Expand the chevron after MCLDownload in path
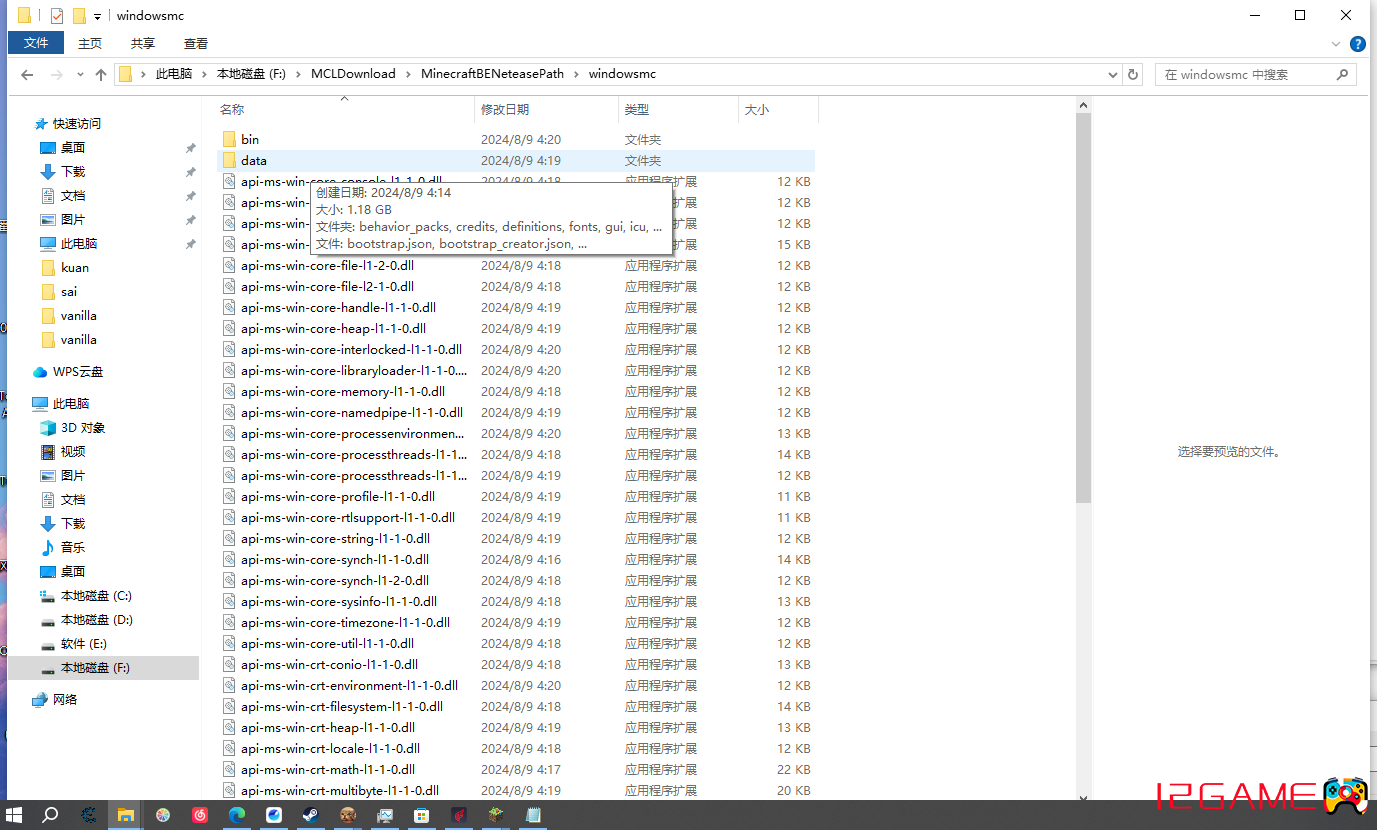1377x830 pixels. click(x=408, y=74)
